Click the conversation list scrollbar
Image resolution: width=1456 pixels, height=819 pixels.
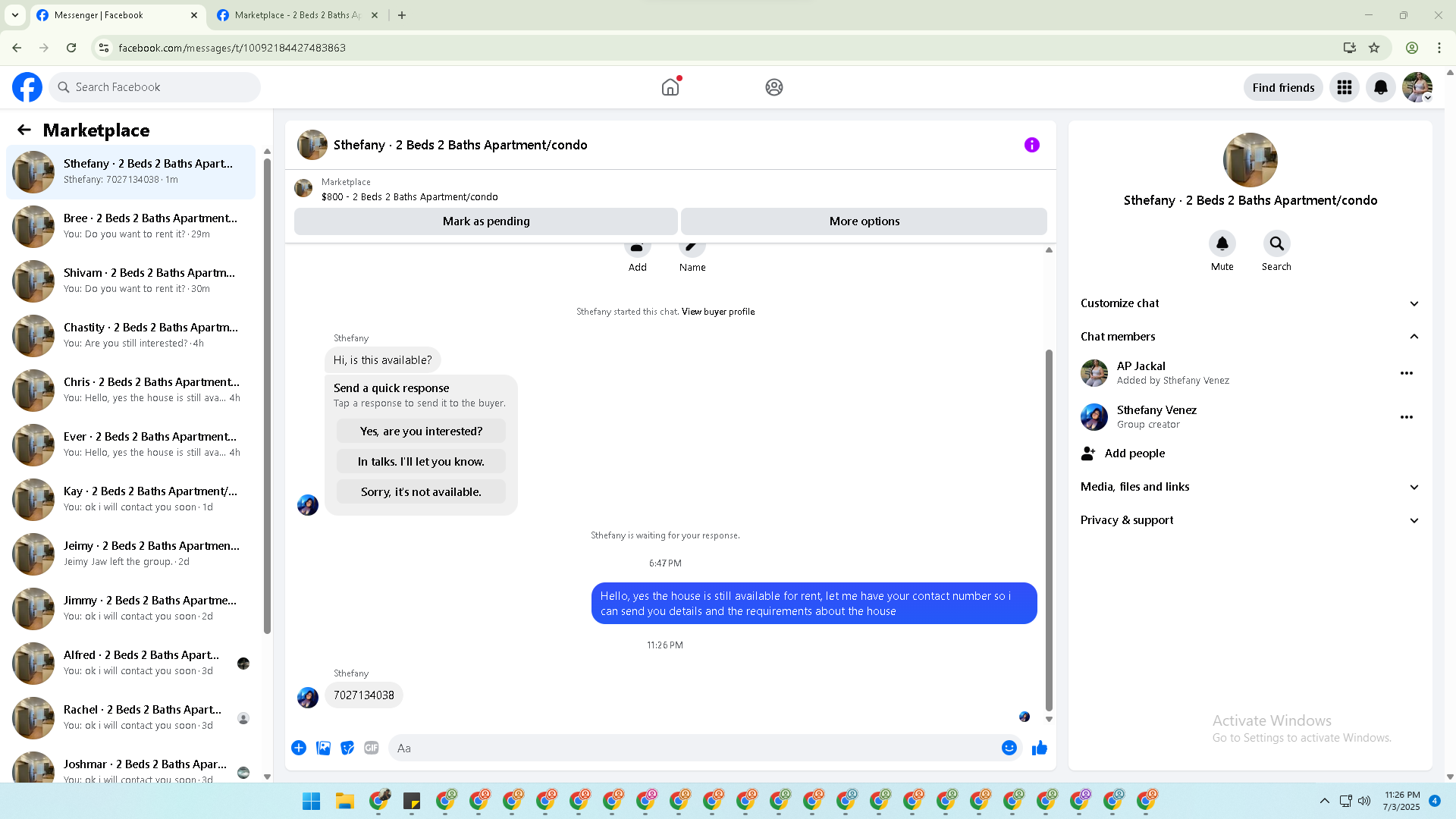(267, 394)
